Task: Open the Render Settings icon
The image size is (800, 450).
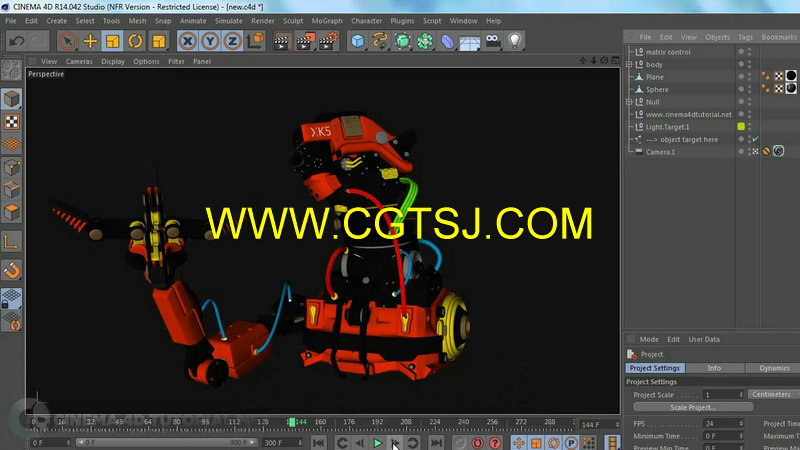Action: click(x=328, y=41)
